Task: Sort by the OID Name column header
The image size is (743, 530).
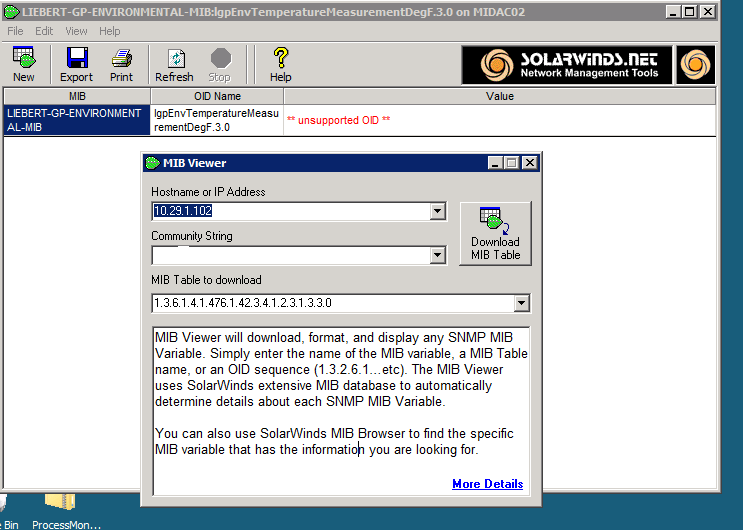Action: [217, 96]
